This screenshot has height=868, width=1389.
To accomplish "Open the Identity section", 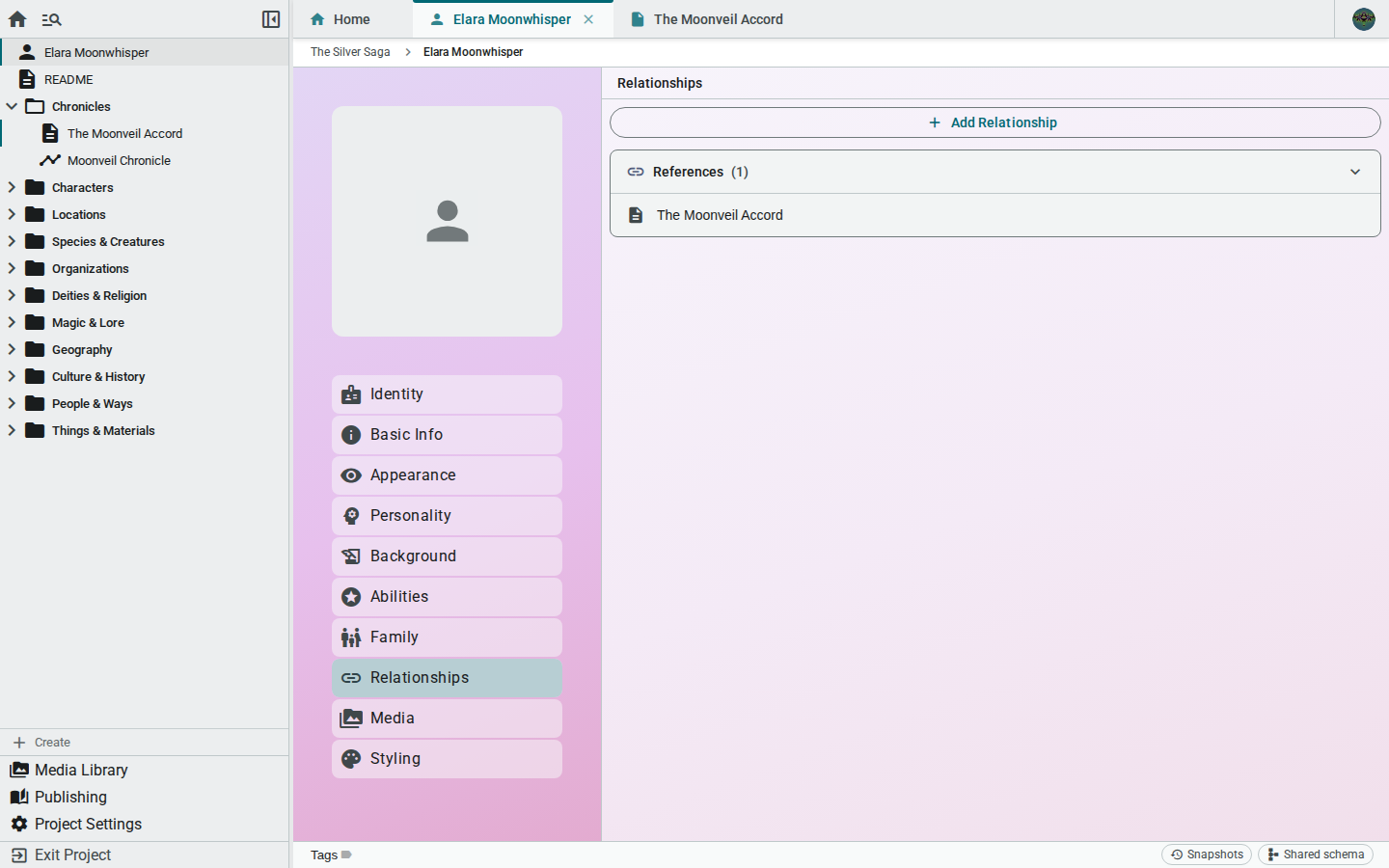I will [x=447, y=394].
